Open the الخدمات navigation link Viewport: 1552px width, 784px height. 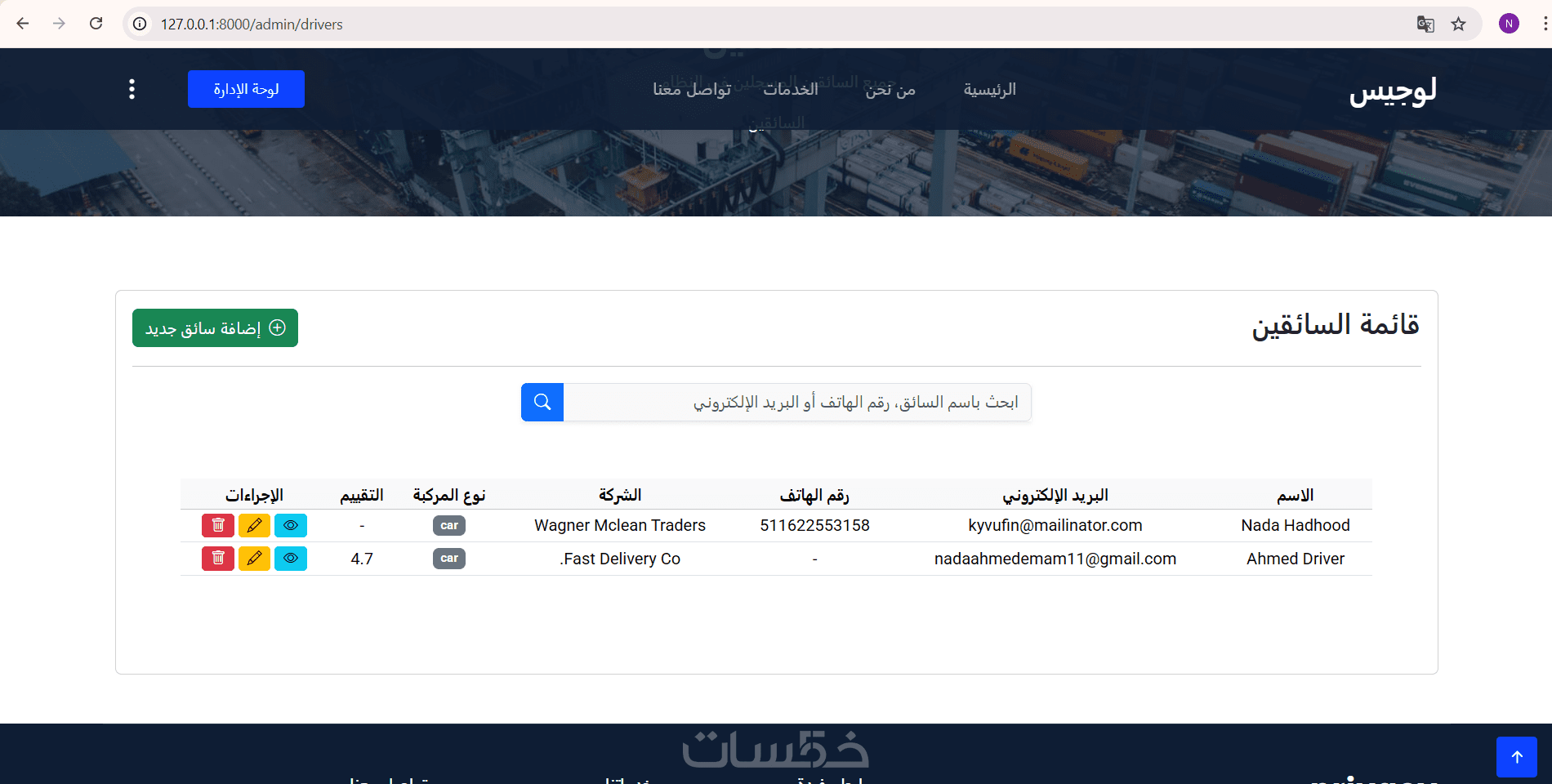791,89
